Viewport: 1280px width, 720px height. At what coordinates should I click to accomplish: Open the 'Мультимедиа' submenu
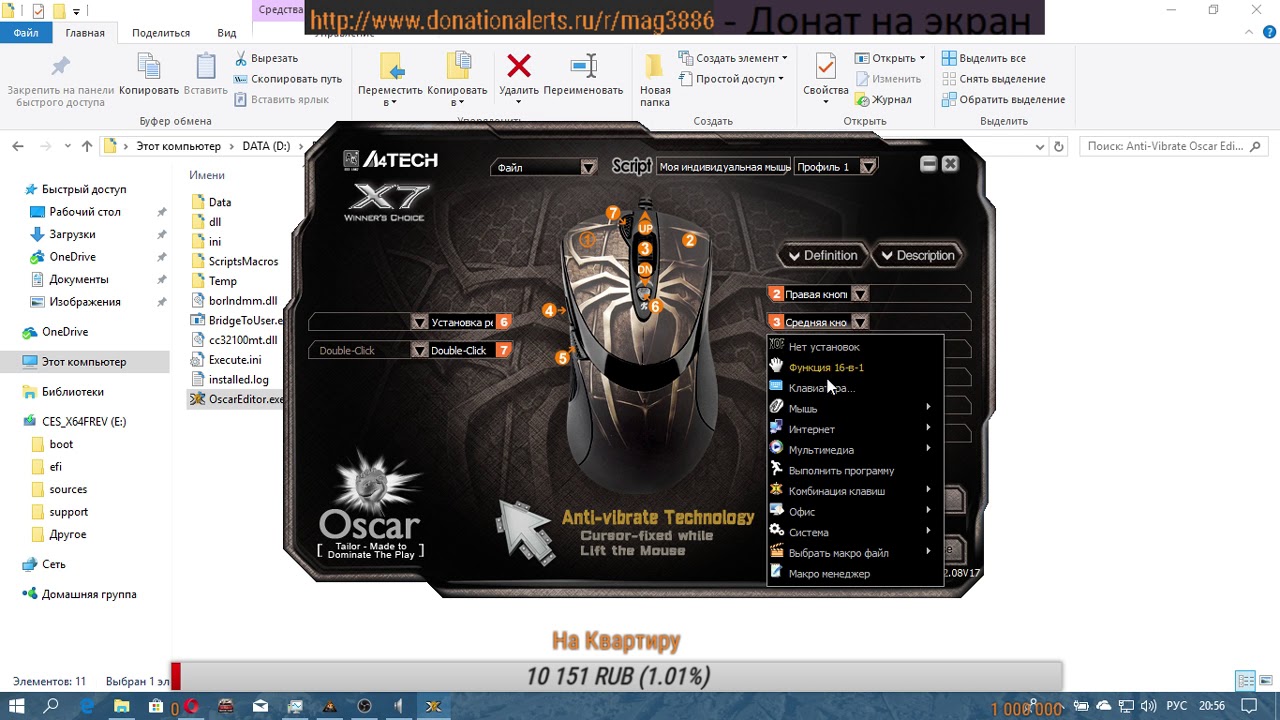[x=854, y=450]
